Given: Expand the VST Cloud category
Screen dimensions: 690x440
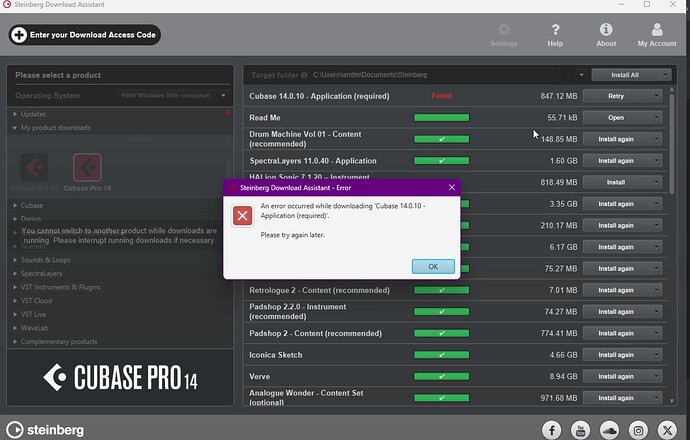Looking at the screenshot, I should pos(15,301).
